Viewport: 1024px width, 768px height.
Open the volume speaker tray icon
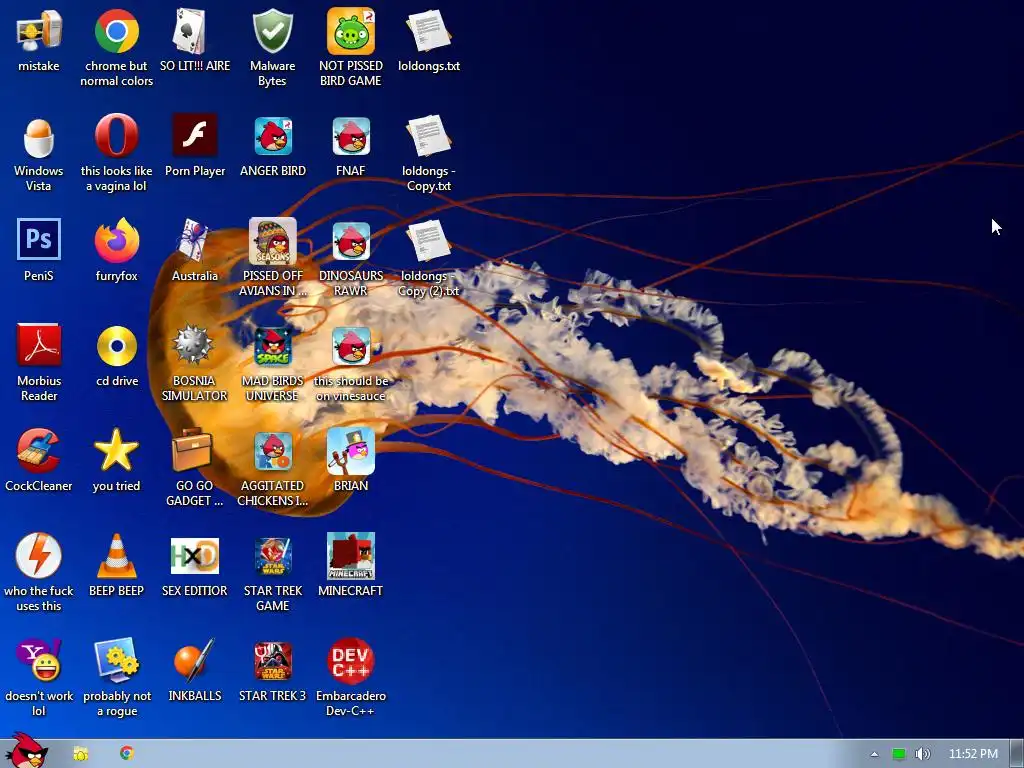[922, 754]
